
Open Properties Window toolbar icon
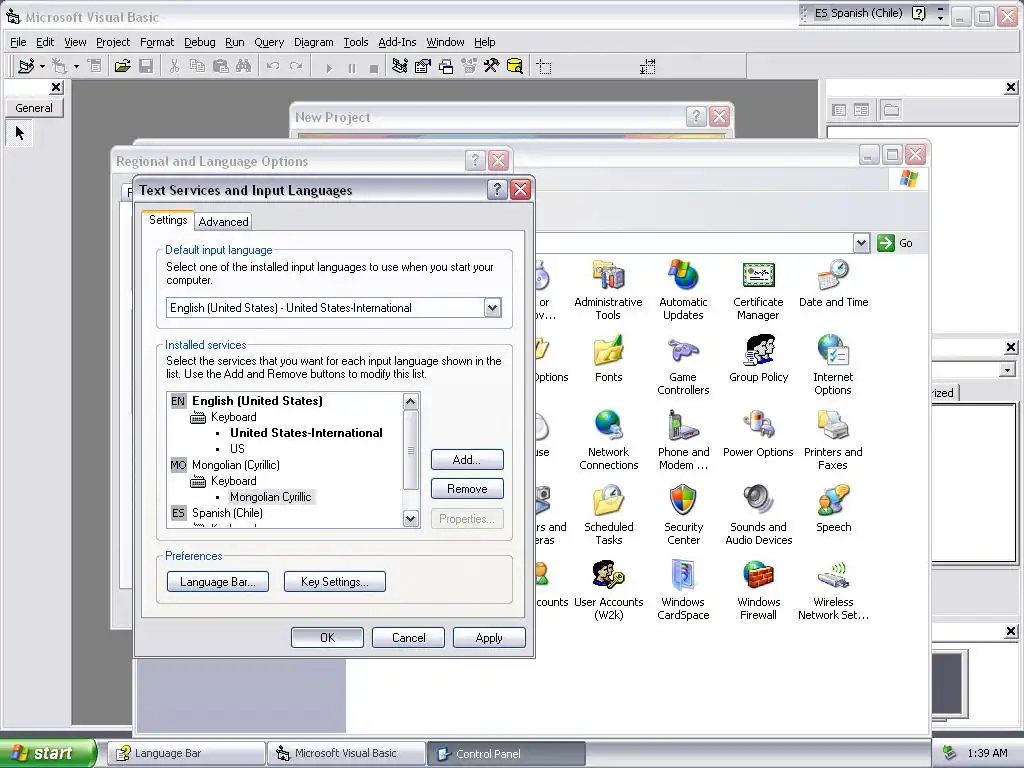click(423, 66)
